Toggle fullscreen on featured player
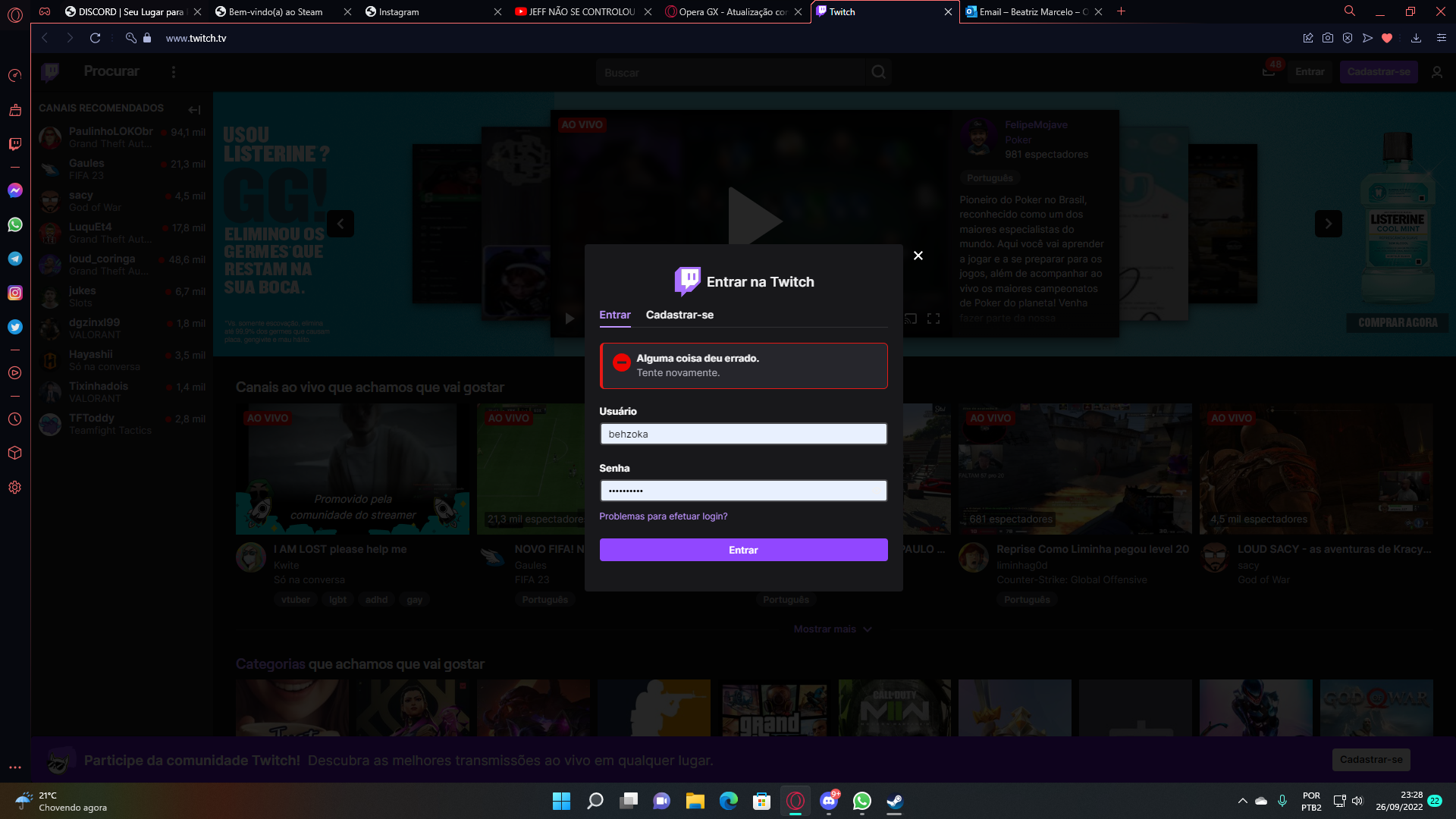 [x=934, y=318]
